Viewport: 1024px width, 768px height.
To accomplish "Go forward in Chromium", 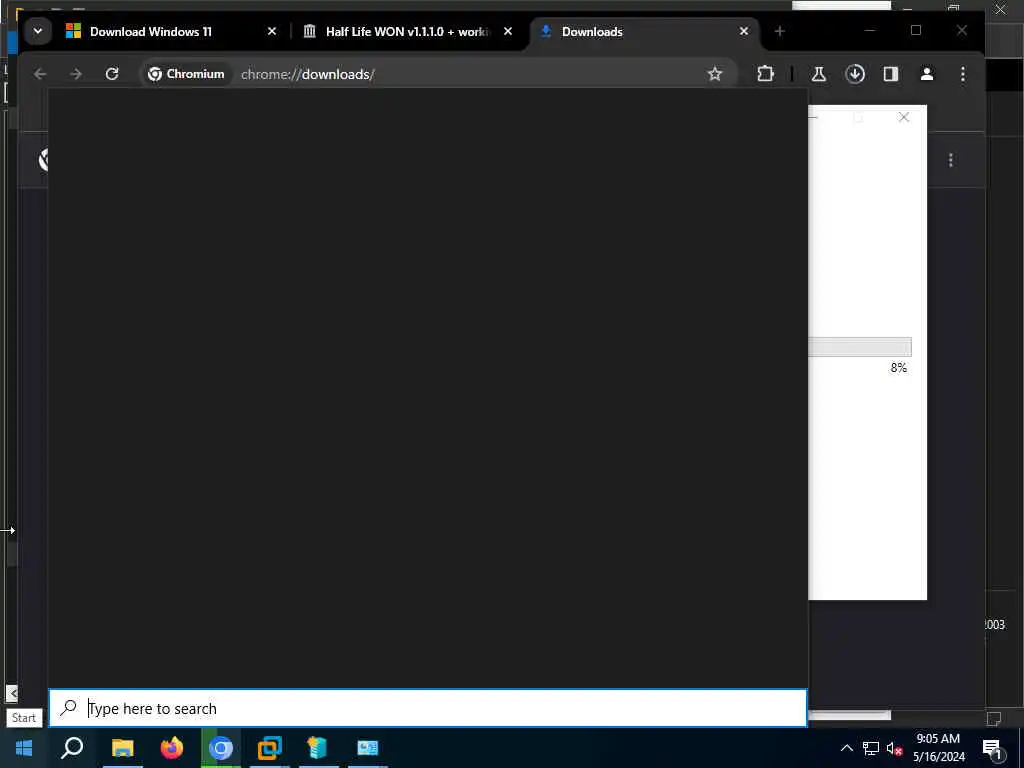I will (76, 74).
